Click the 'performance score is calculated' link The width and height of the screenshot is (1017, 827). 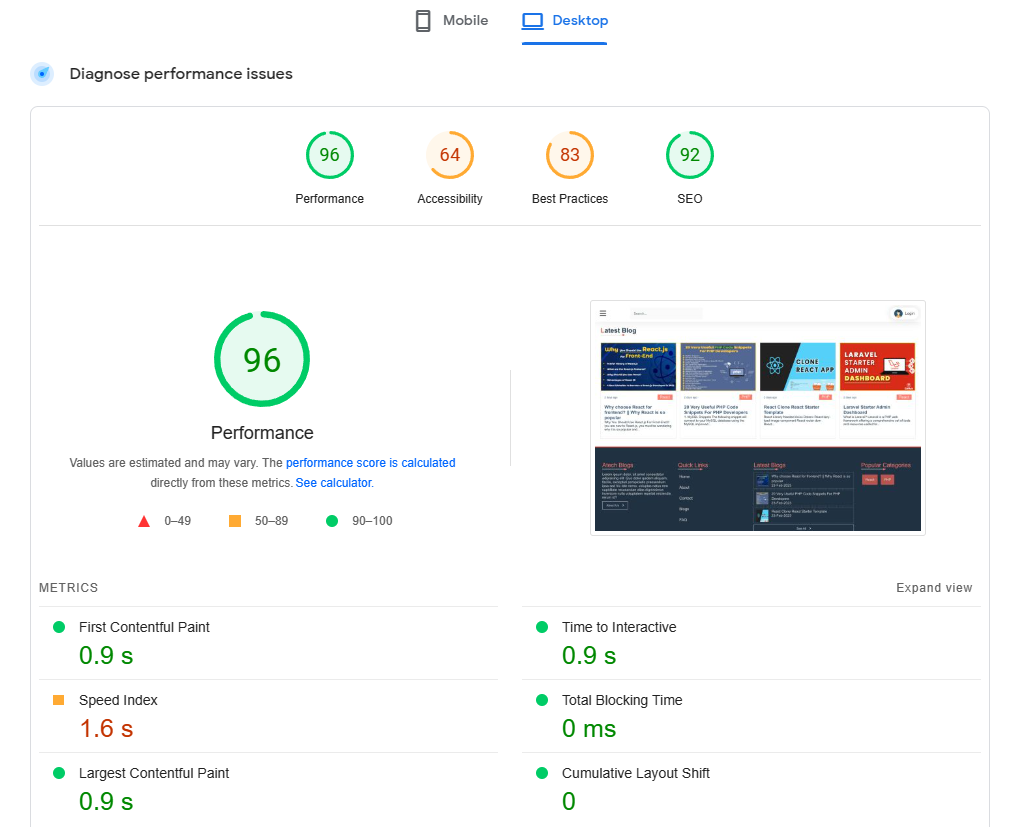(x=370, y=462)
